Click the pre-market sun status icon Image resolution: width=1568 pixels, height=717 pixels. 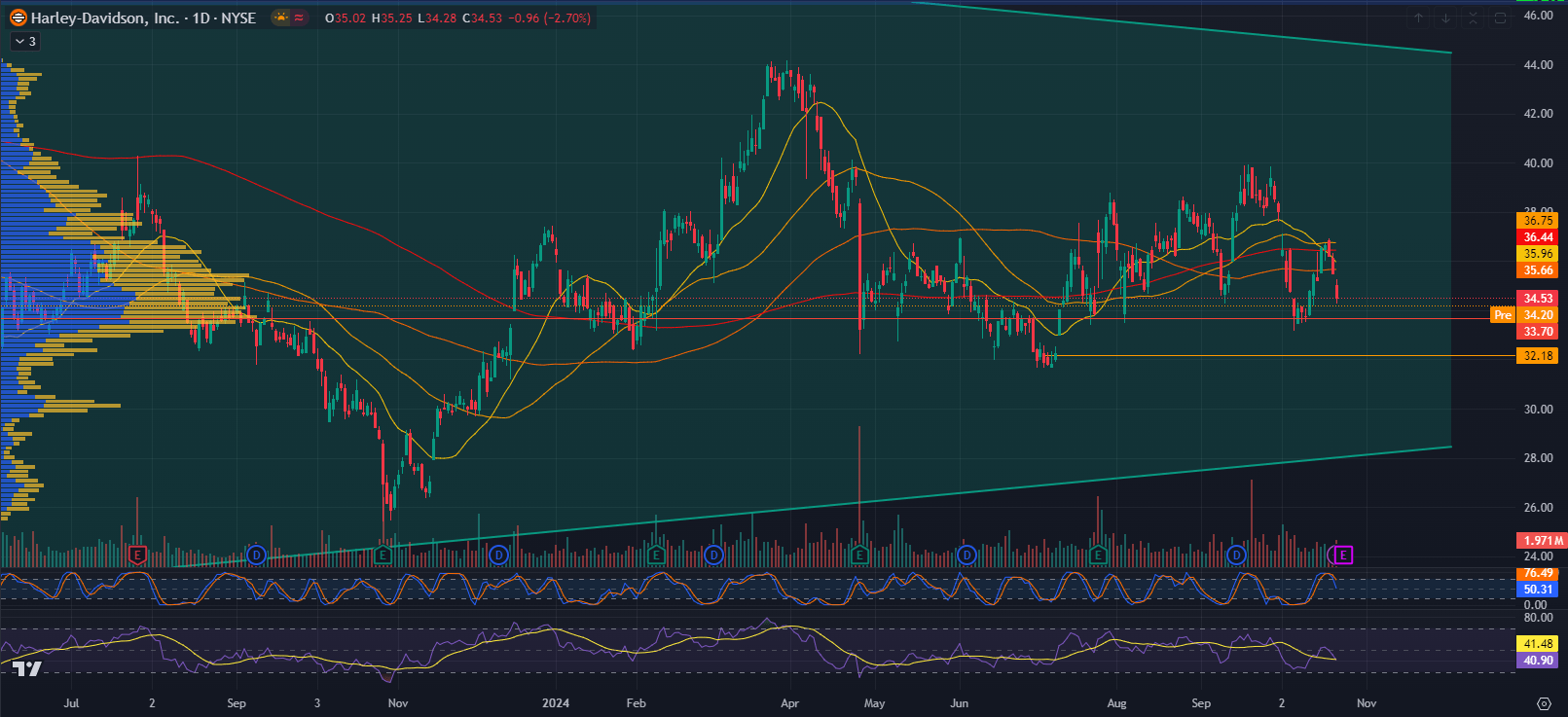[x=281, y=18]
